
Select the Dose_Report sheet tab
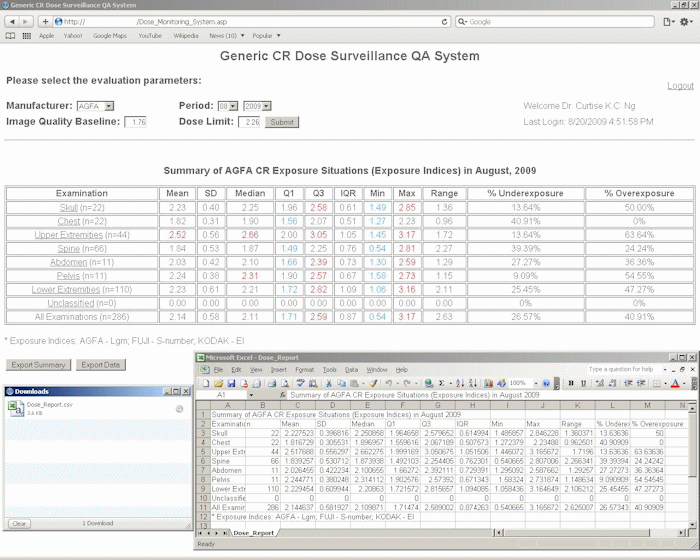255,533
